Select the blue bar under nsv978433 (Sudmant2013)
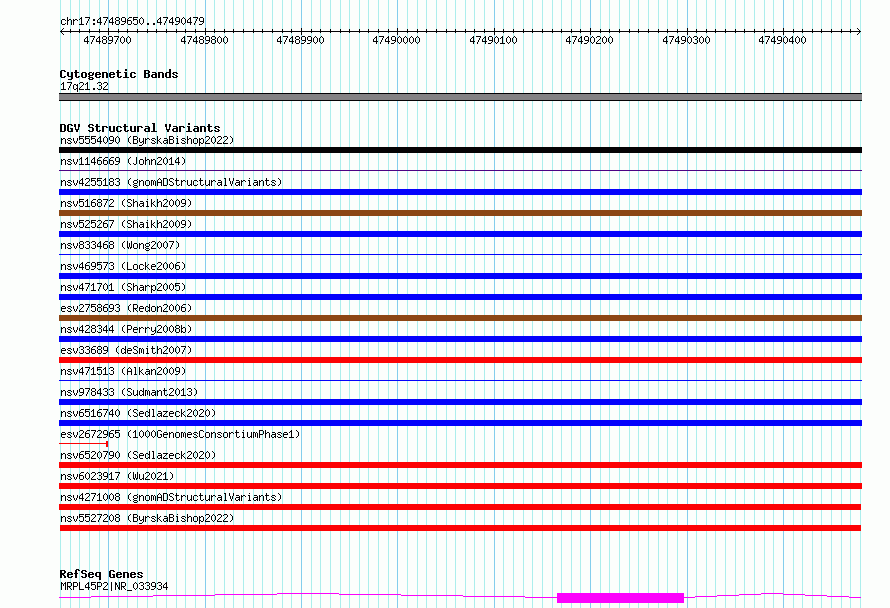 (460, 402)
